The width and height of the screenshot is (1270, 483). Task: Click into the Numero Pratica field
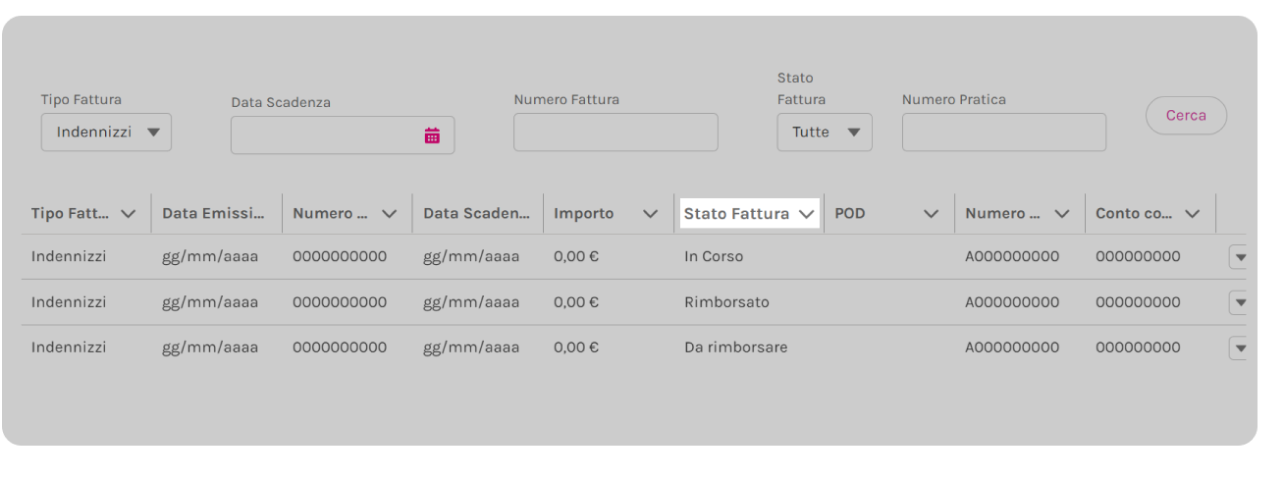coord(1004,132)
